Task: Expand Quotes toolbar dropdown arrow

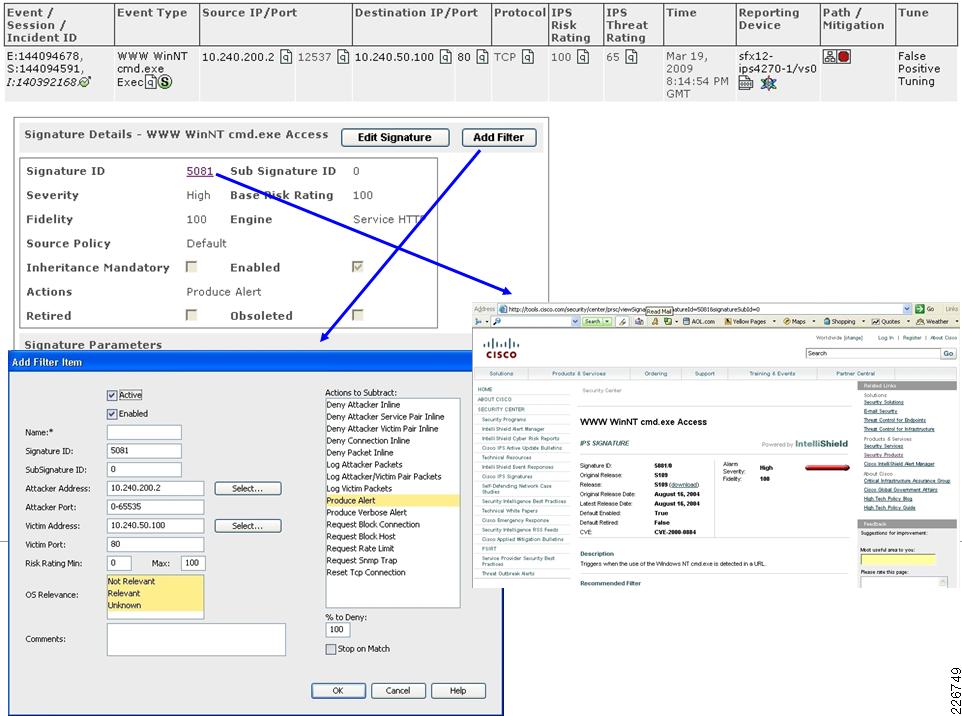Action: tap(907, 321)
